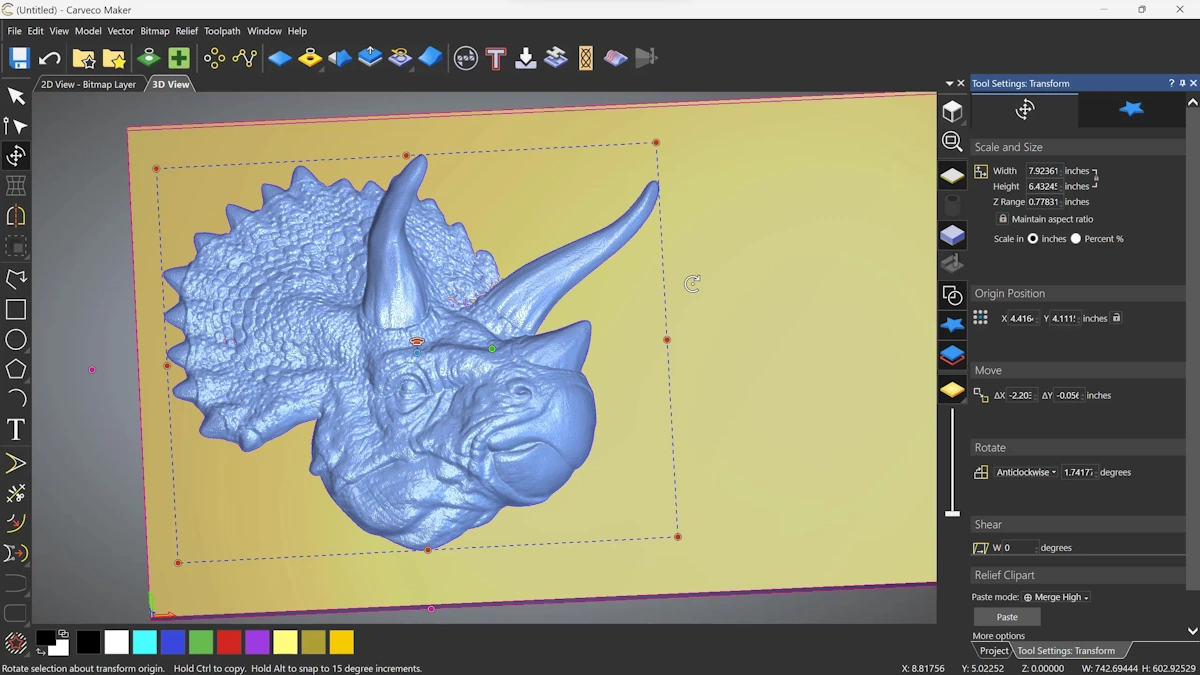Select the Create Rectangle tool
The width and height of the screenshot is (1200, 675).
tap(16, 310)
